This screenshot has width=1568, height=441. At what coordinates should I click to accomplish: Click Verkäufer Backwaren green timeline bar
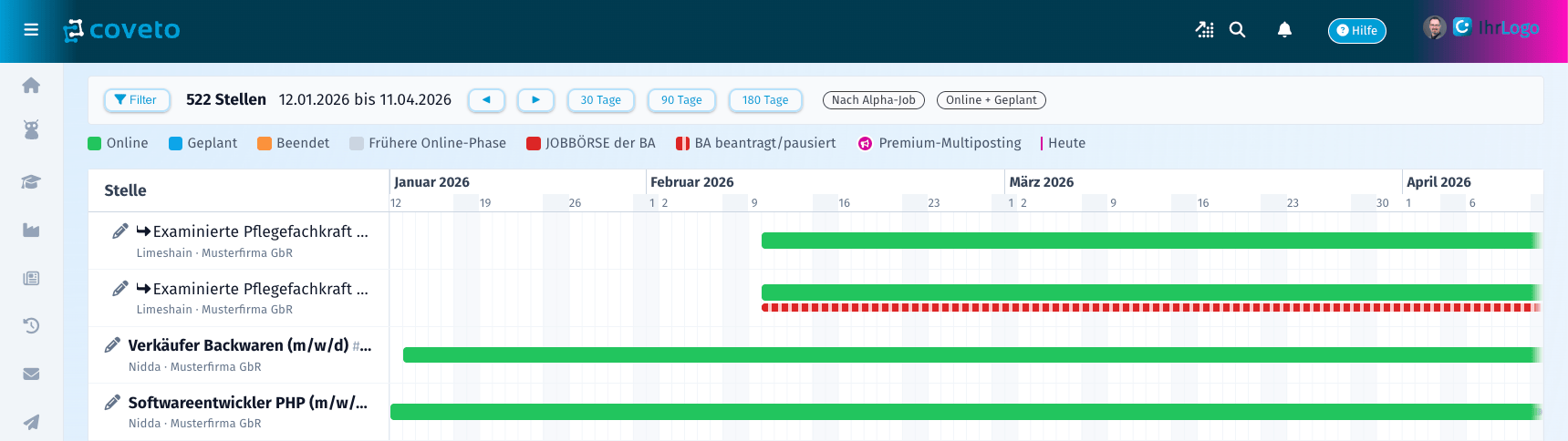pos(972,354)
